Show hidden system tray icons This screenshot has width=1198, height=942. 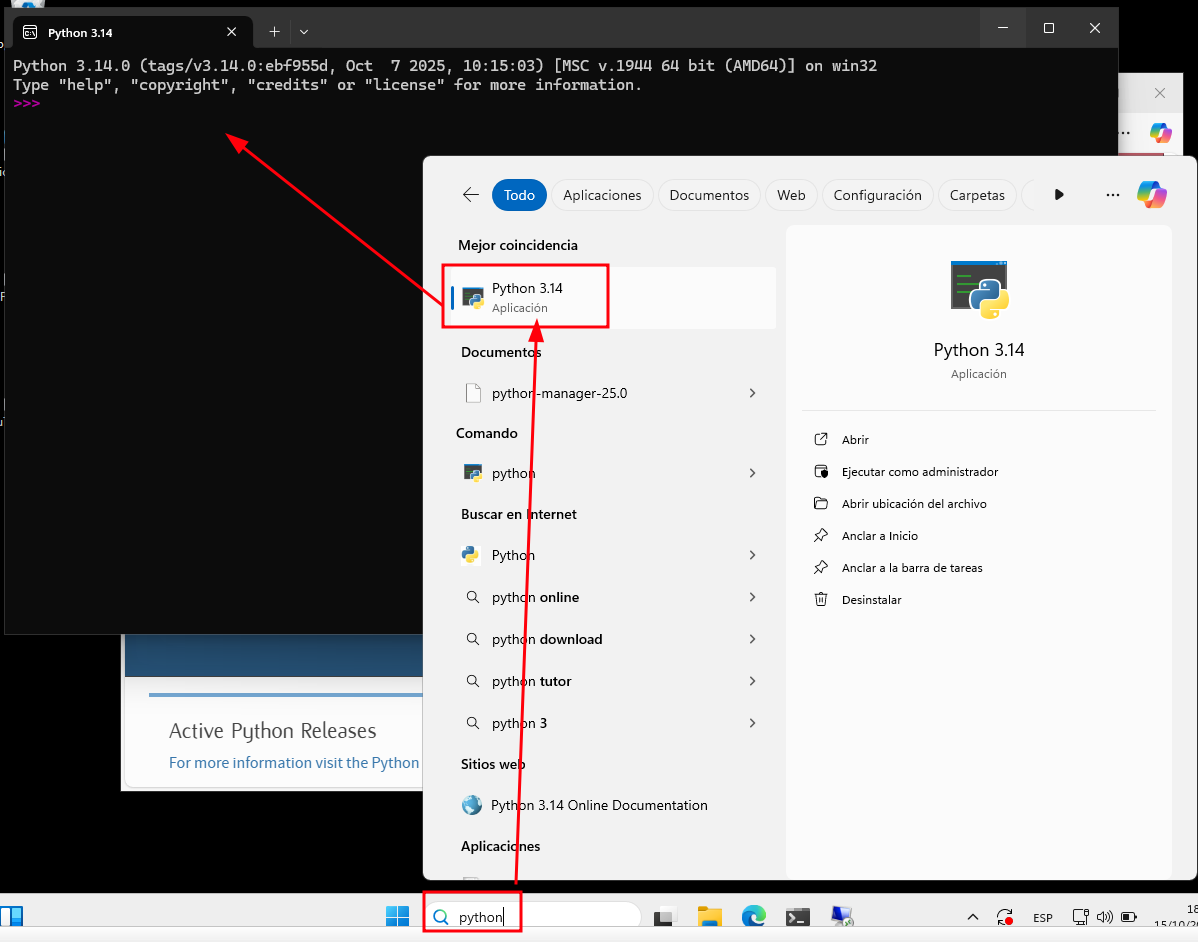[x=972, y=917]
